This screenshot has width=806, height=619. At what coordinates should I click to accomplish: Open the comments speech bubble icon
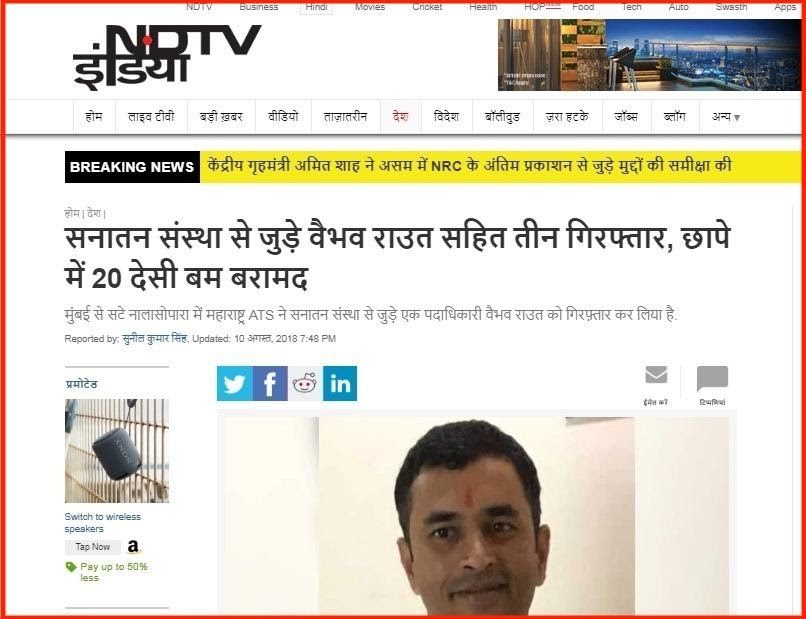coord(712,378)
